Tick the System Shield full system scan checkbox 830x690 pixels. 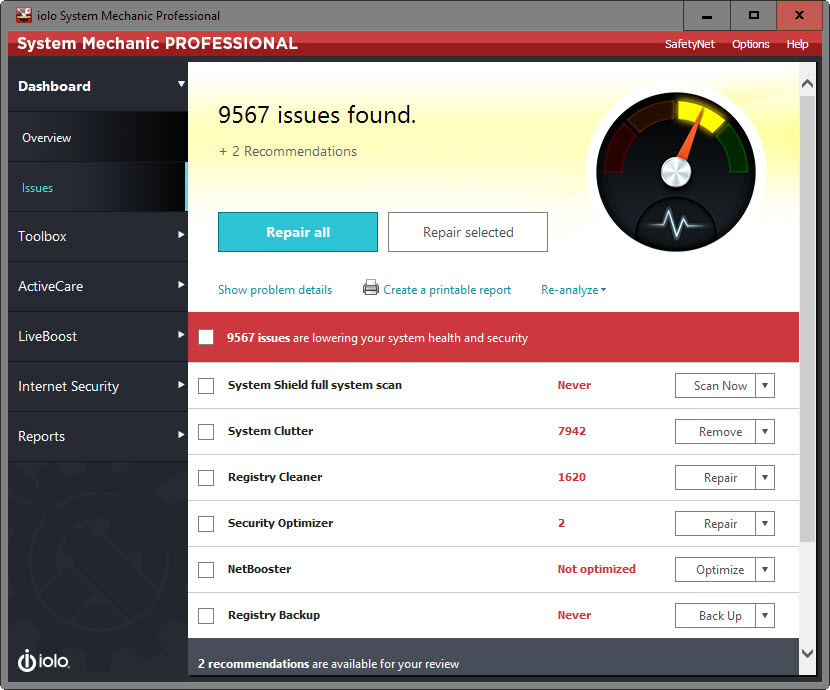[x=206, y=386]
